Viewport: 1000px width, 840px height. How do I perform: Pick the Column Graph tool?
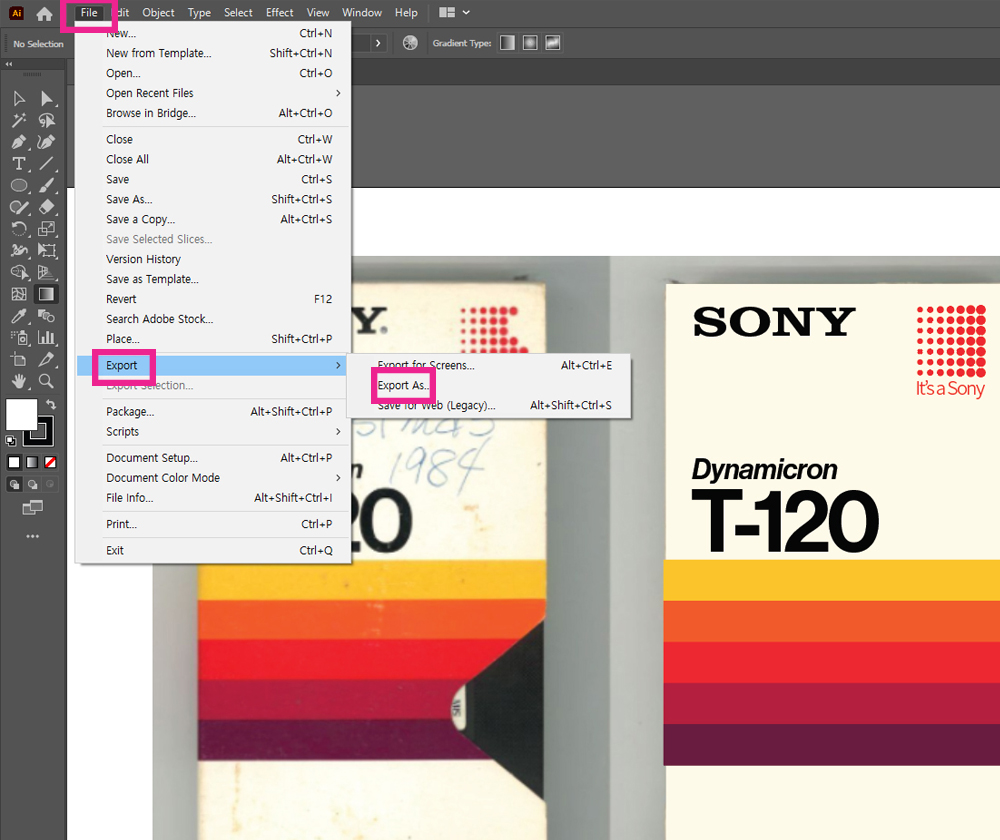point(47,337)
